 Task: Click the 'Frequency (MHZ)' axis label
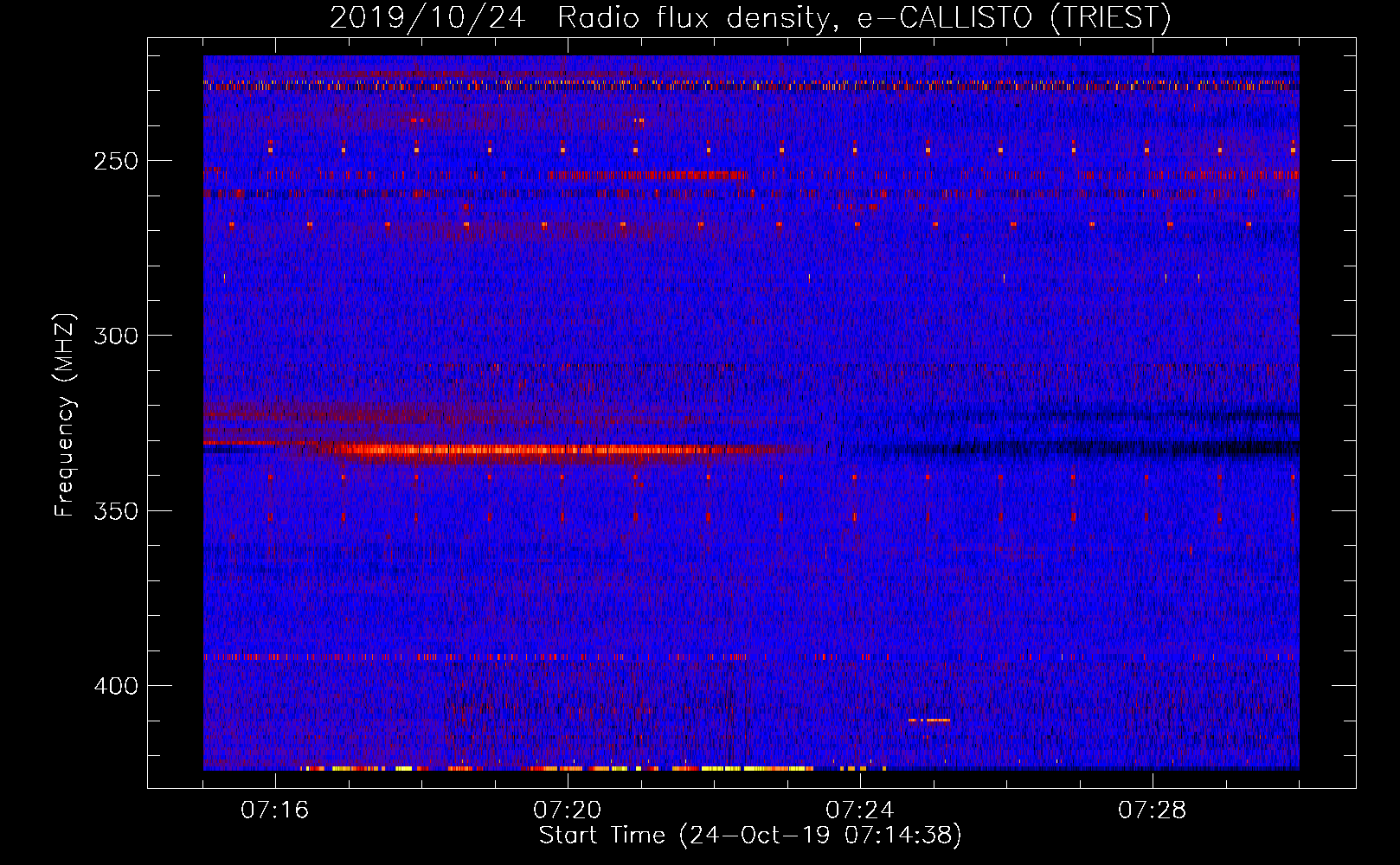click(x=65, y=415)
